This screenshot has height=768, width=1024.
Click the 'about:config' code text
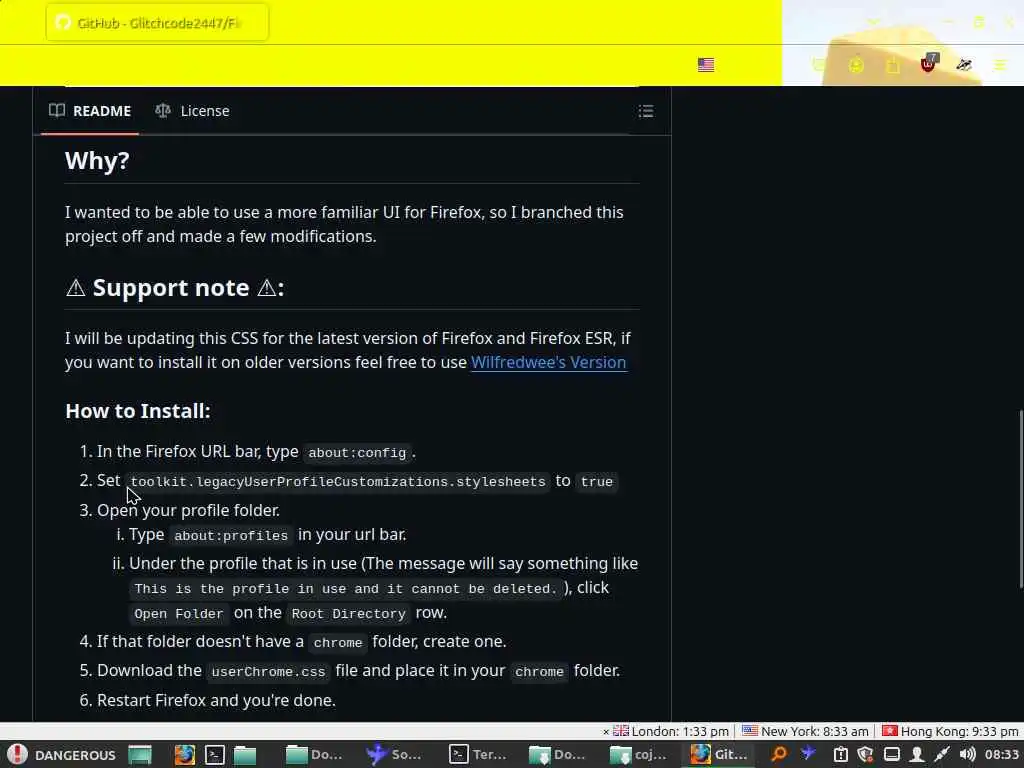pos(357,453)
